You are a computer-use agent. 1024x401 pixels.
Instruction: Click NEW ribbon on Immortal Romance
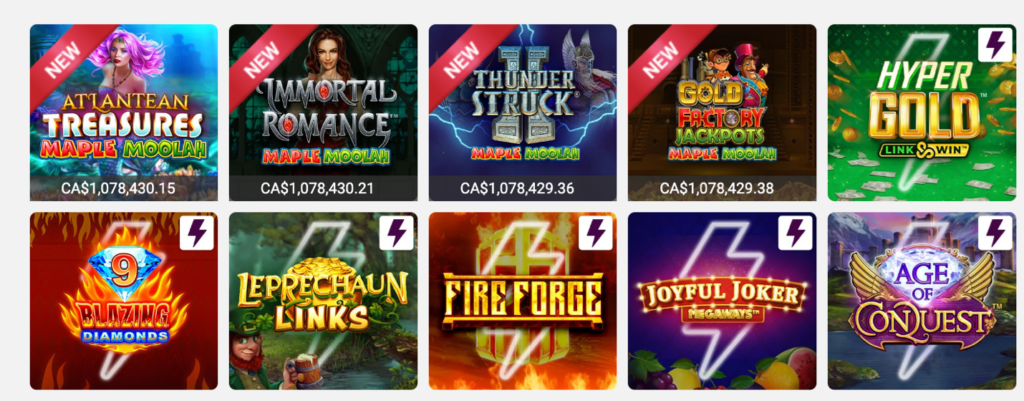(x=263, y=58)
